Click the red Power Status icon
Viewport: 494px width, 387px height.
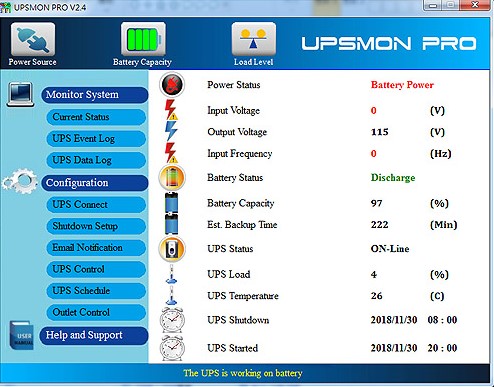(172, 85)
